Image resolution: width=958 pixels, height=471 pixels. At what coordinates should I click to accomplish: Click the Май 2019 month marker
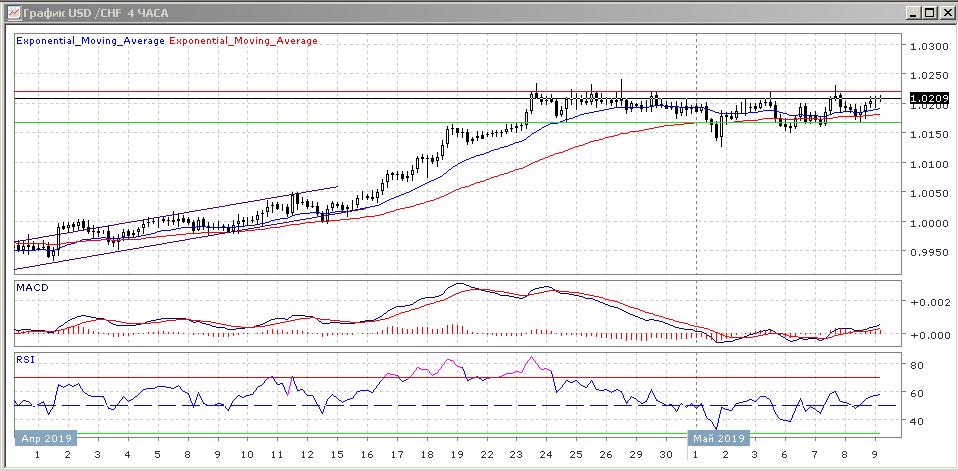point(718,439)
